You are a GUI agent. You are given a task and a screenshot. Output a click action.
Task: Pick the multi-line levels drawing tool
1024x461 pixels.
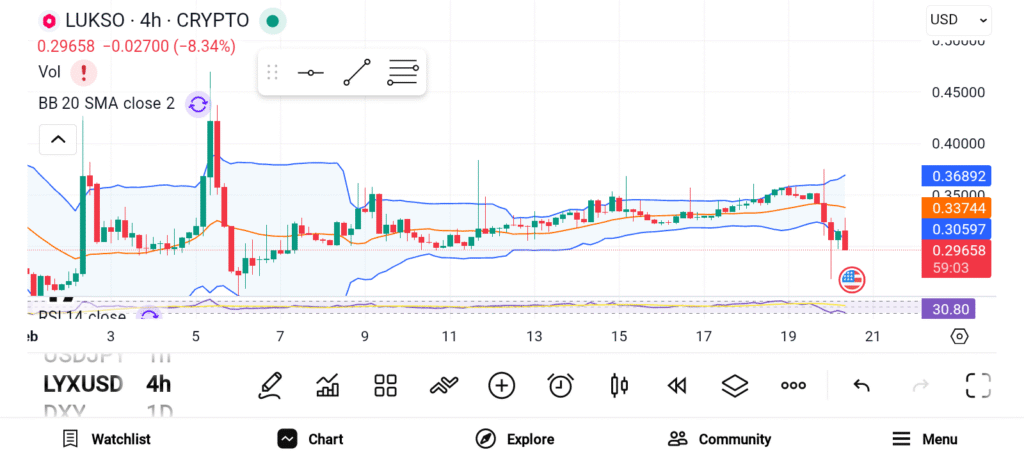[403, 73]
